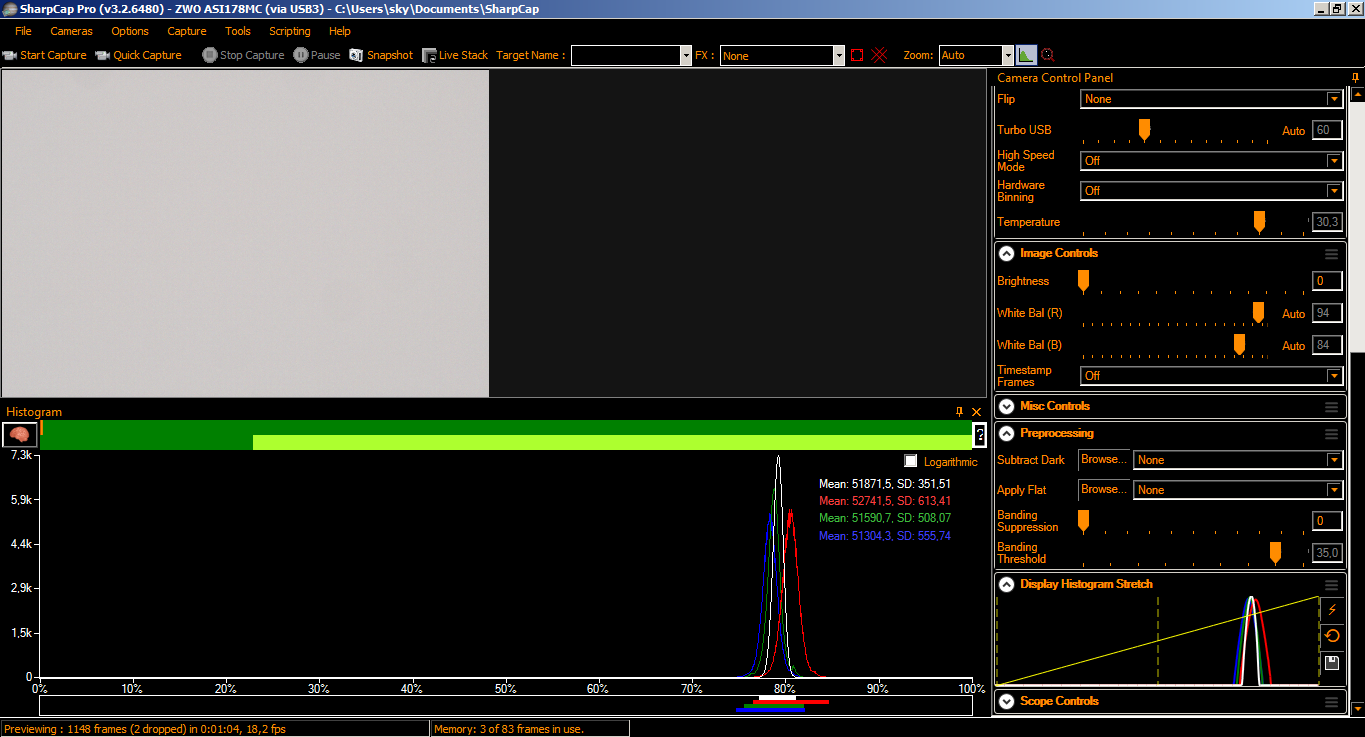Click the White Bal (R) slider handle
The height and width of the screenshot is (737, 1365).
[1258, 313]
